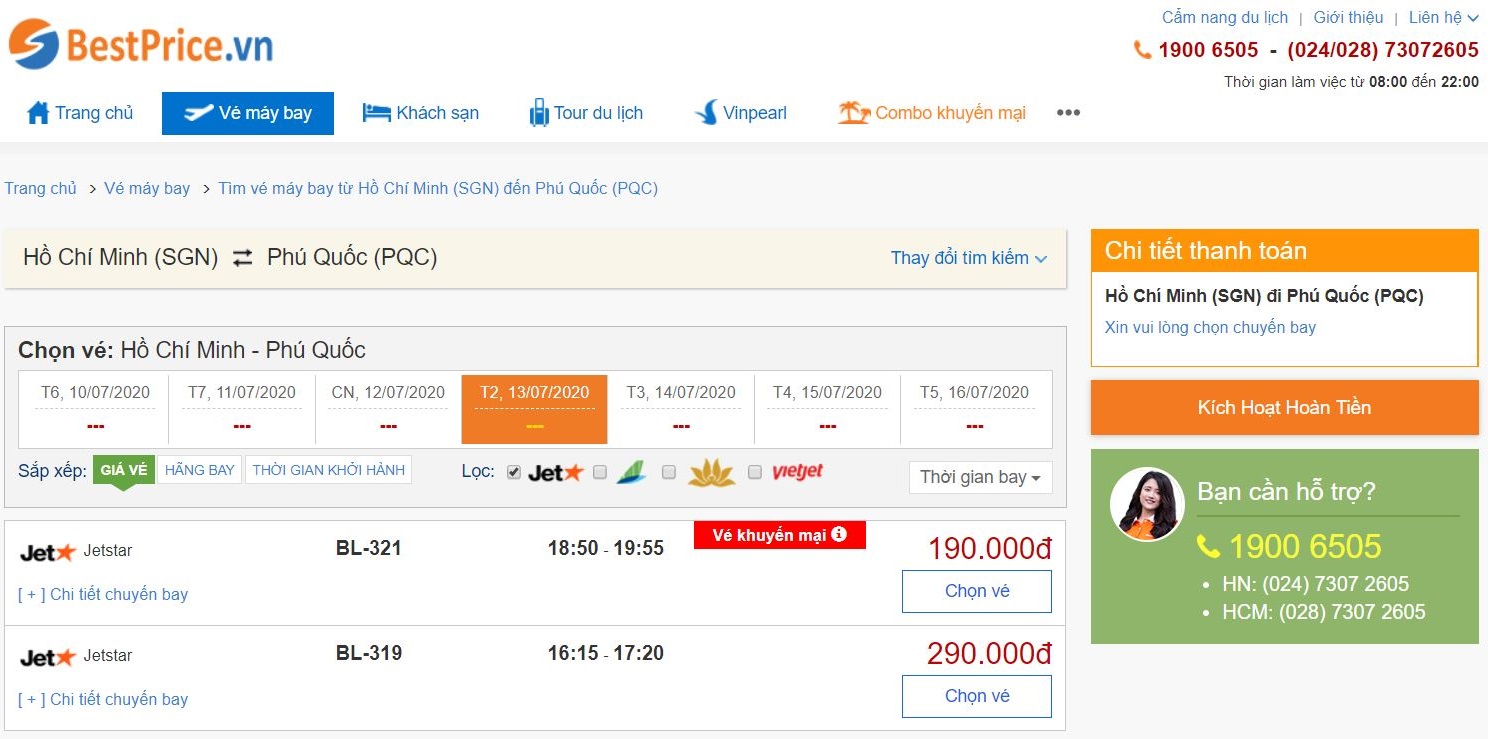Click Chọn vé for the 190.000đ flight
Screen dimensions: 1488x739
977,591
